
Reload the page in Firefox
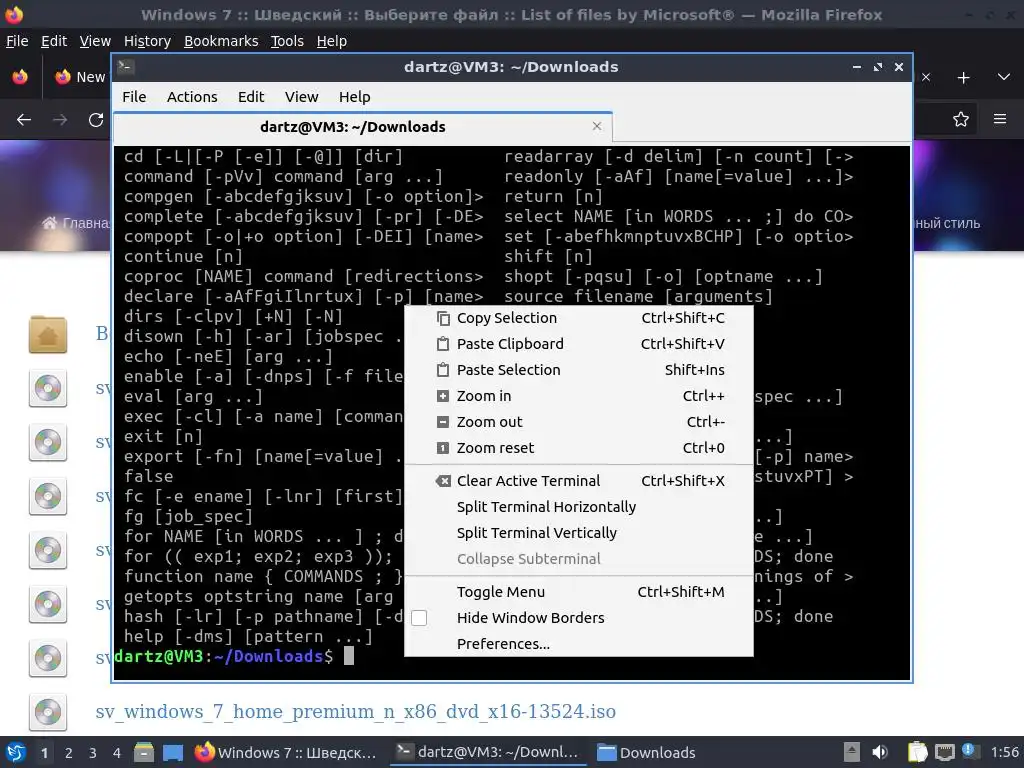pyautogui.click(x=96, y=120)
